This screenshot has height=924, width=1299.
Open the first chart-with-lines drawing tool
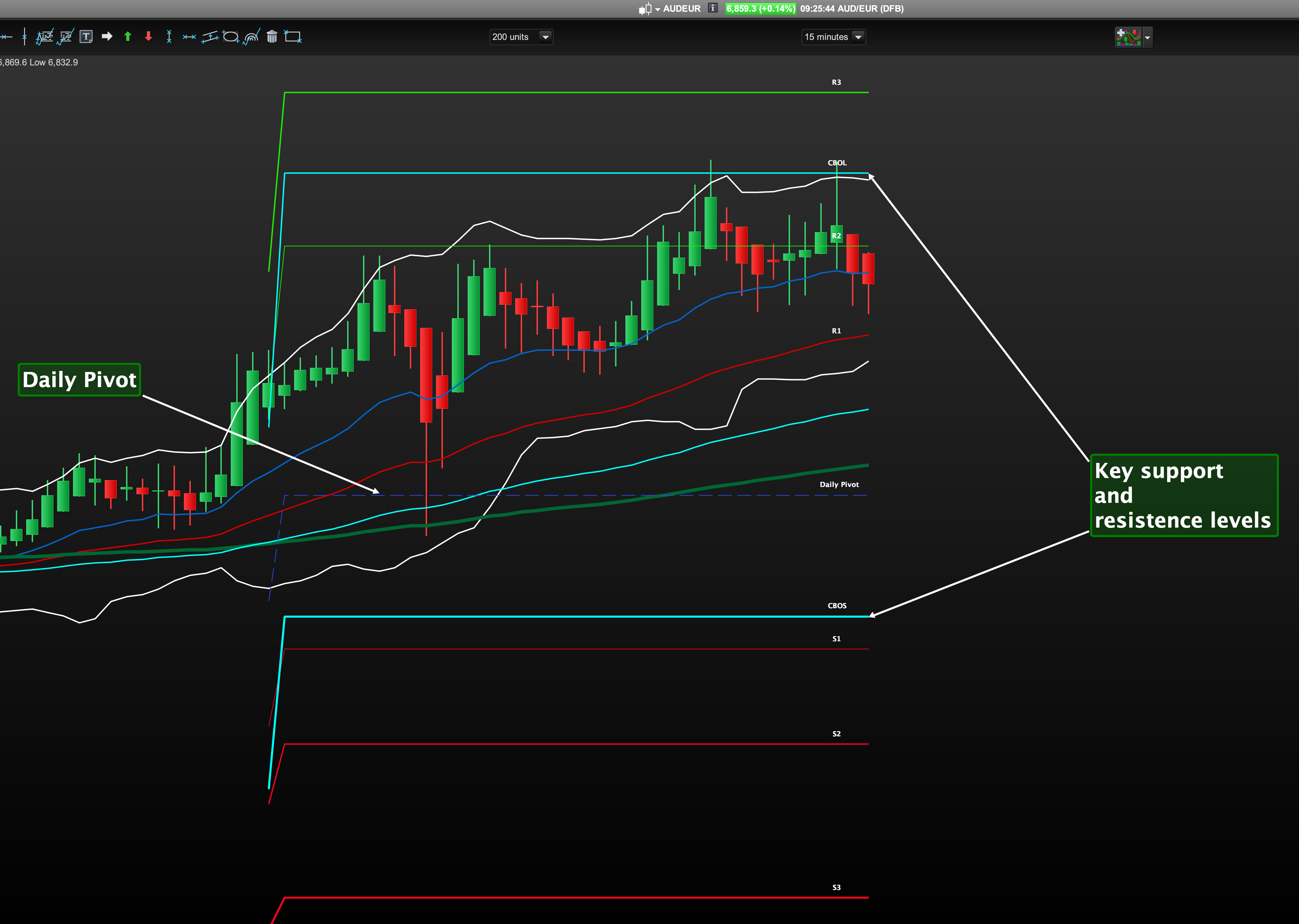pos(45,37)
